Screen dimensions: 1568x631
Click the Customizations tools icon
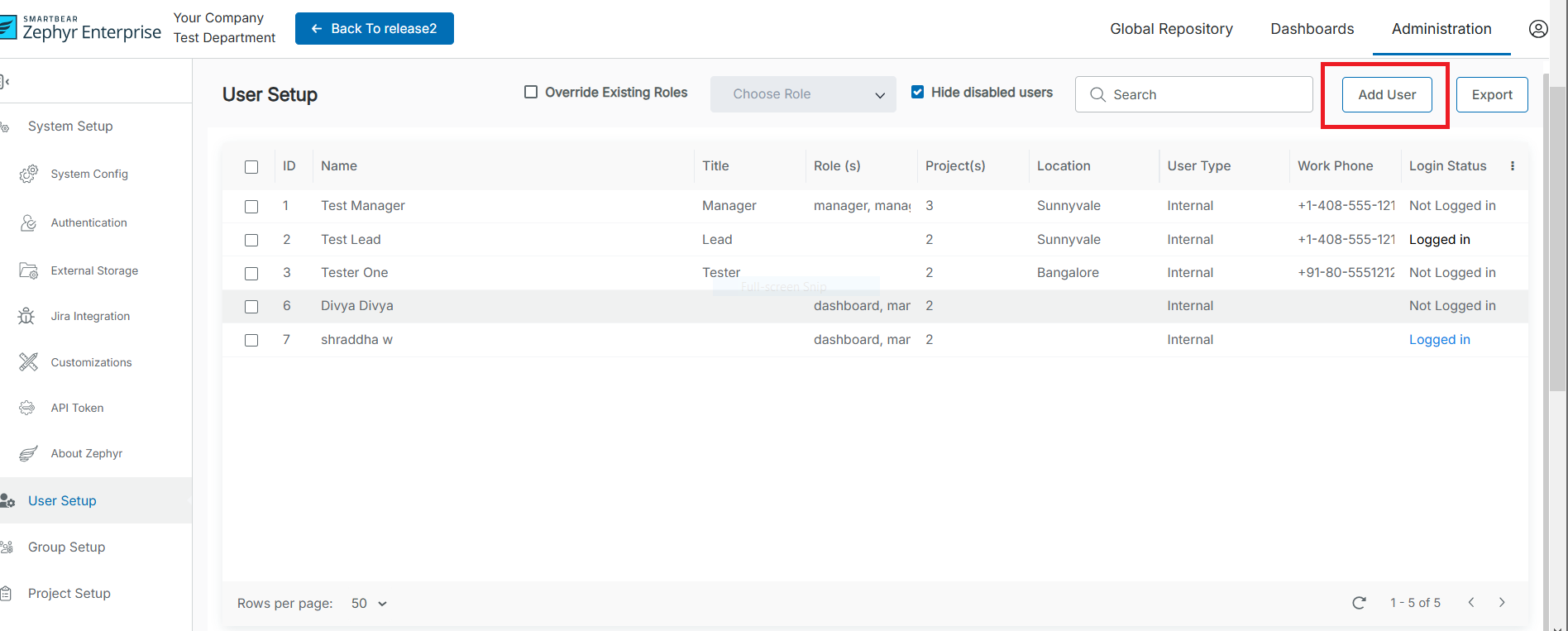pyautogui.click(x=29, y=362)
